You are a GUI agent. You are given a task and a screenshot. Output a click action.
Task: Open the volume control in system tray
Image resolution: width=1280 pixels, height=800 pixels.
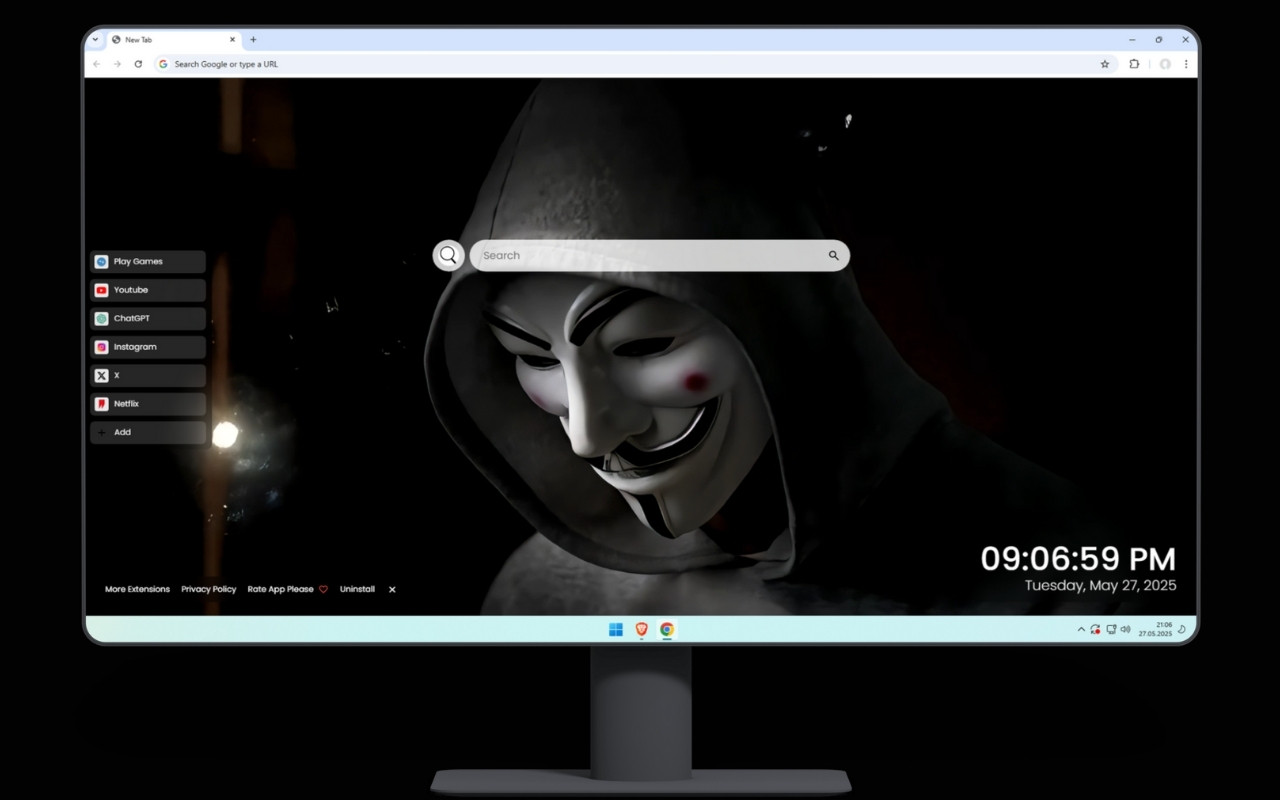pyautogui.click(x=1126, y=629)
